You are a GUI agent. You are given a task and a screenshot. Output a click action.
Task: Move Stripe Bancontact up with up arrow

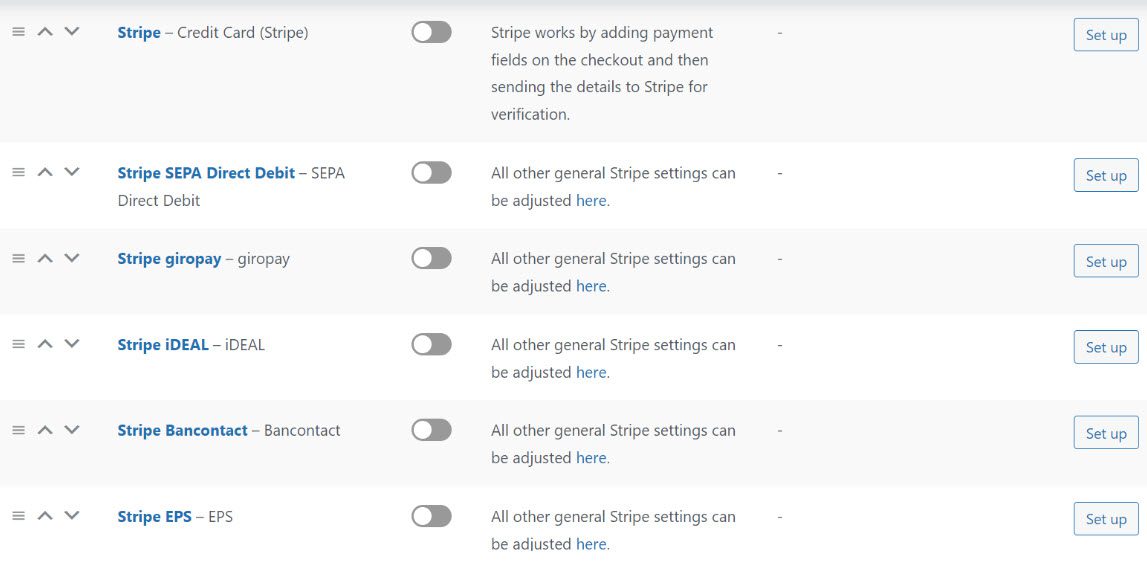coord(45,430)
